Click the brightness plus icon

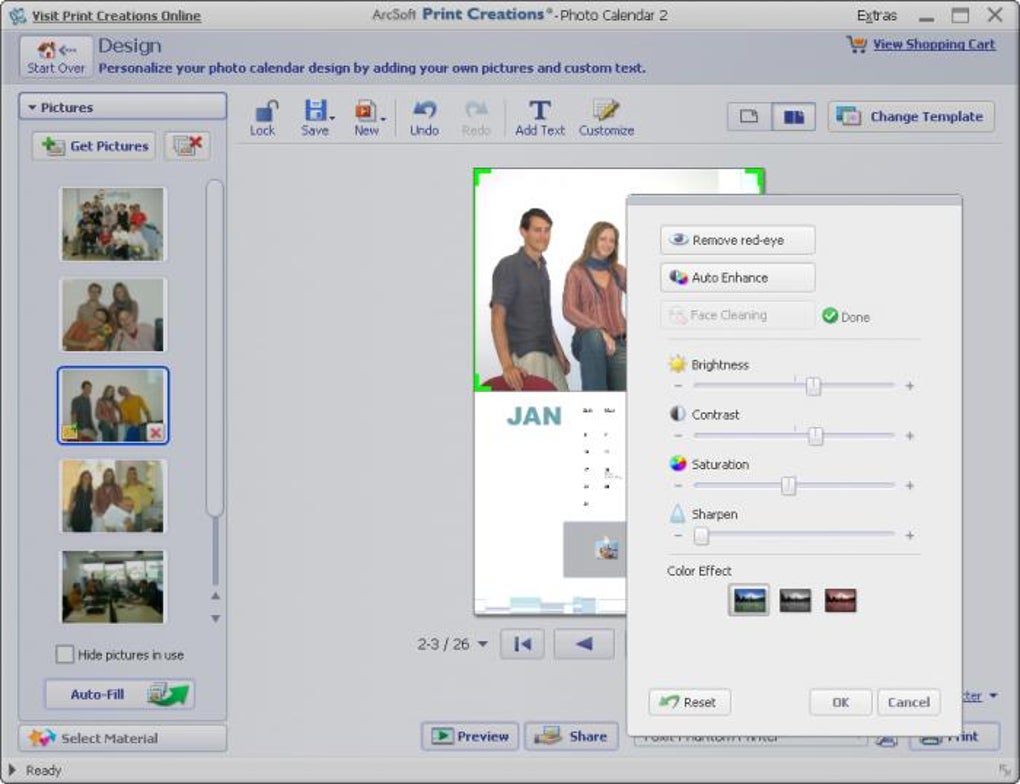pyautogui.click(x=909, y=386)
